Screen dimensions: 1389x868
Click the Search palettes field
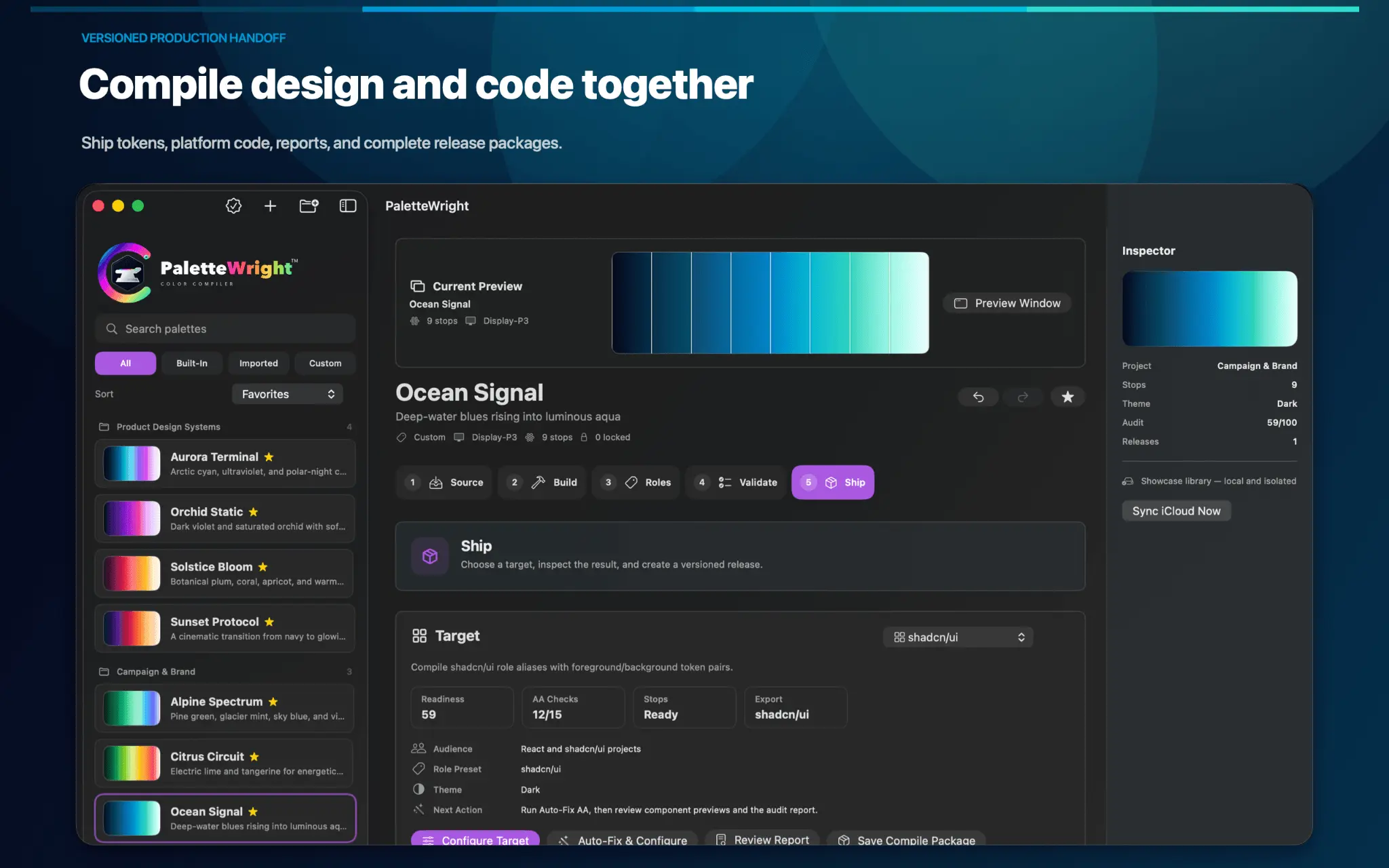pos(225,329)
